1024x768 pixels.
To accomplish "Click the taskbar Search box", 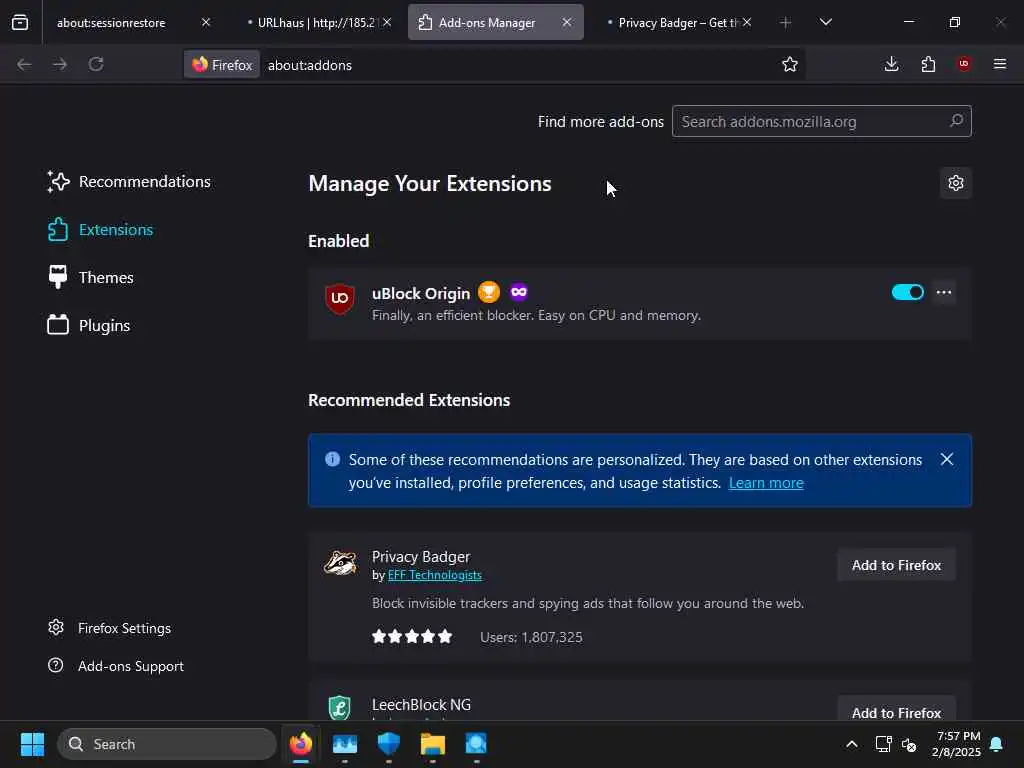I will click(167, 744).
